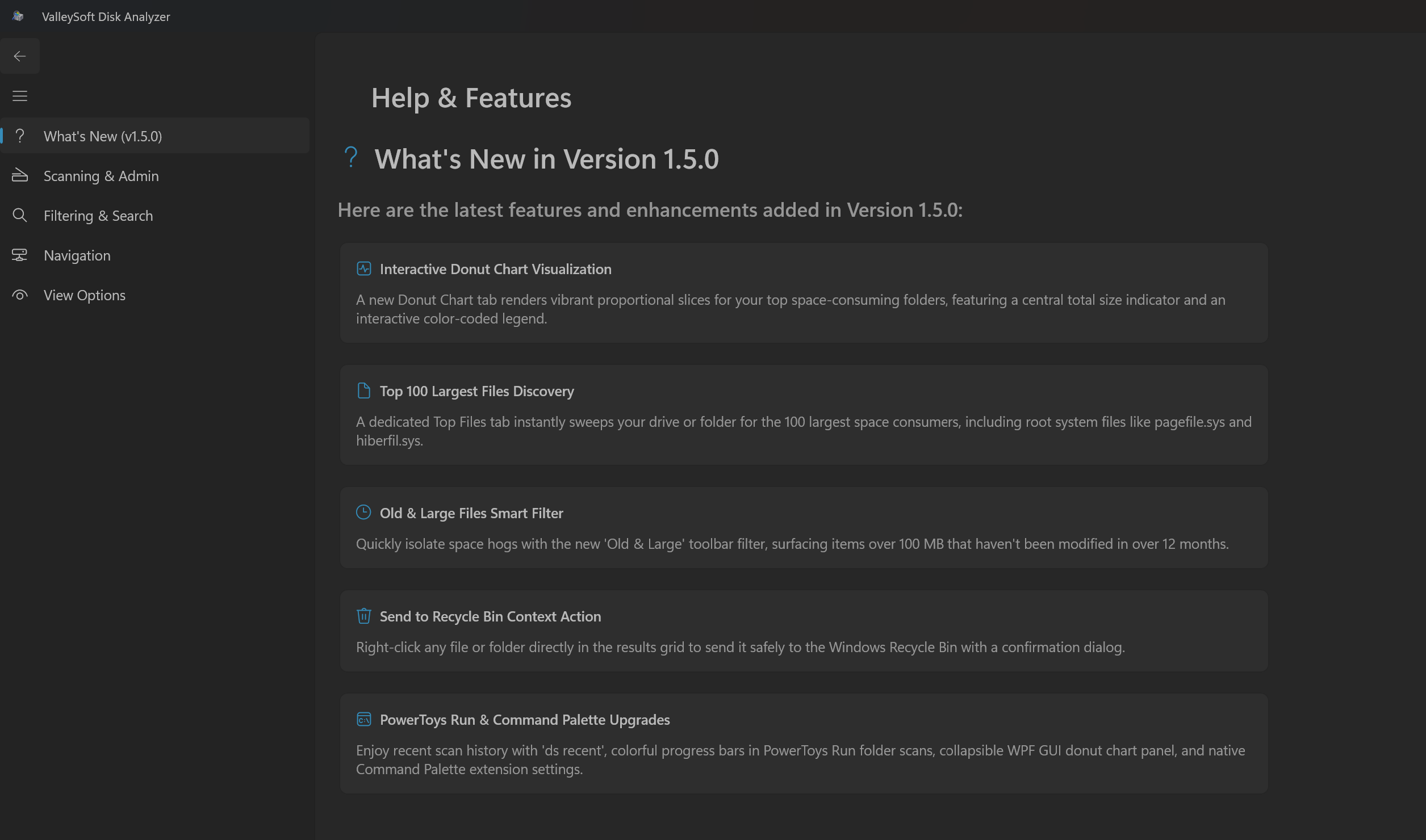Viewport: 1426px width, 840px height.
Task: Go to Filtering & Search help
Action: [155, 216]
